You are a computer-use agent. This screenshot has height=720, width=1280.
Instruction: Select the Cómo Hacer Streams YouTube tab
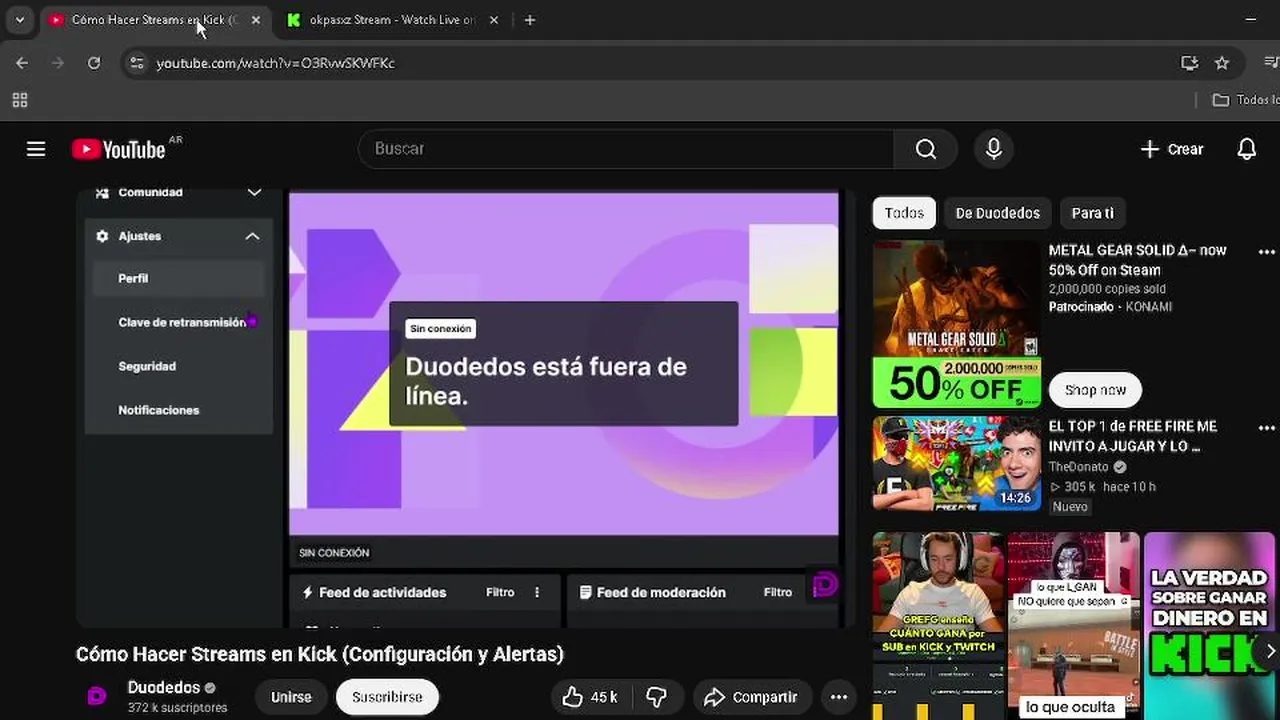point(153,20)
